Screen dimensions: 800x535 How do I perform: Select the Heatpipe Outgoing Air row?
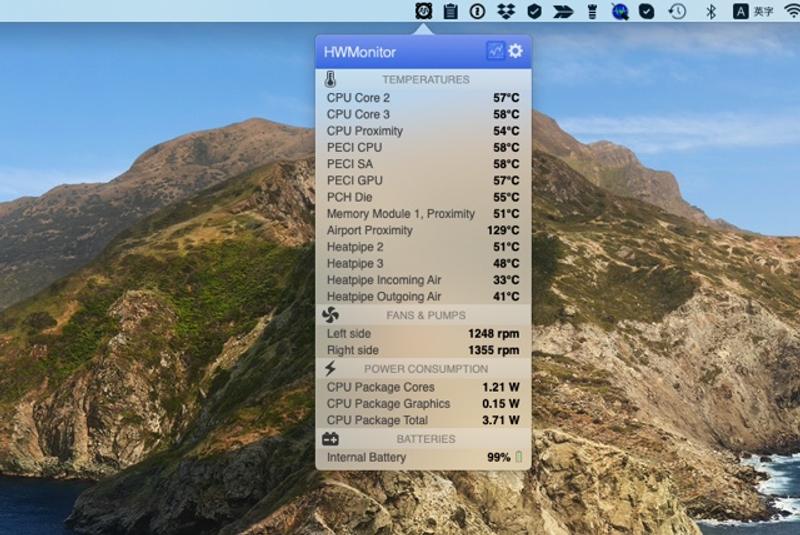[423, 296]
